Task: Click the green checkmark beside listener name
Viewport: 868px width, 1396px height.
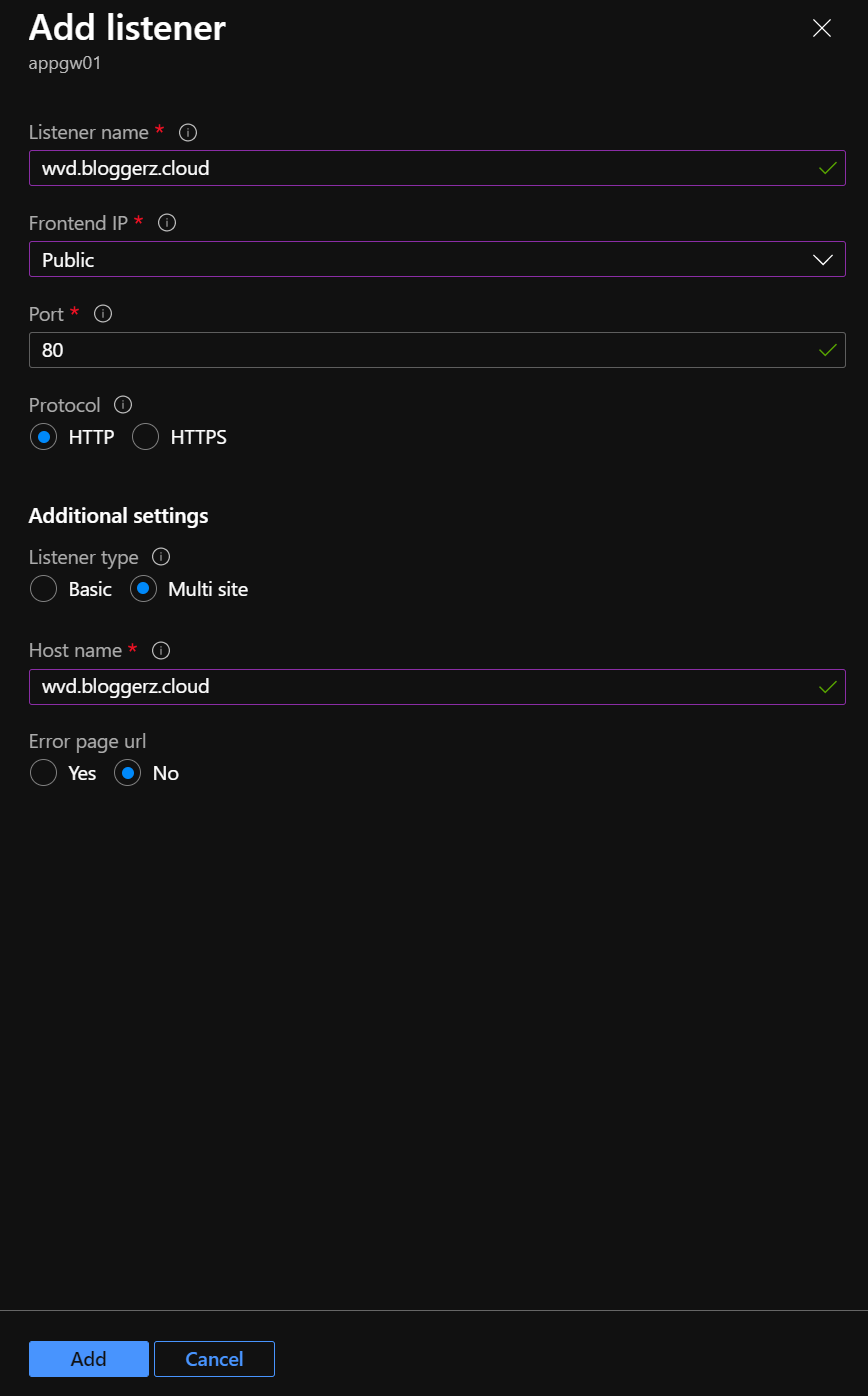Action: (827, 168)
